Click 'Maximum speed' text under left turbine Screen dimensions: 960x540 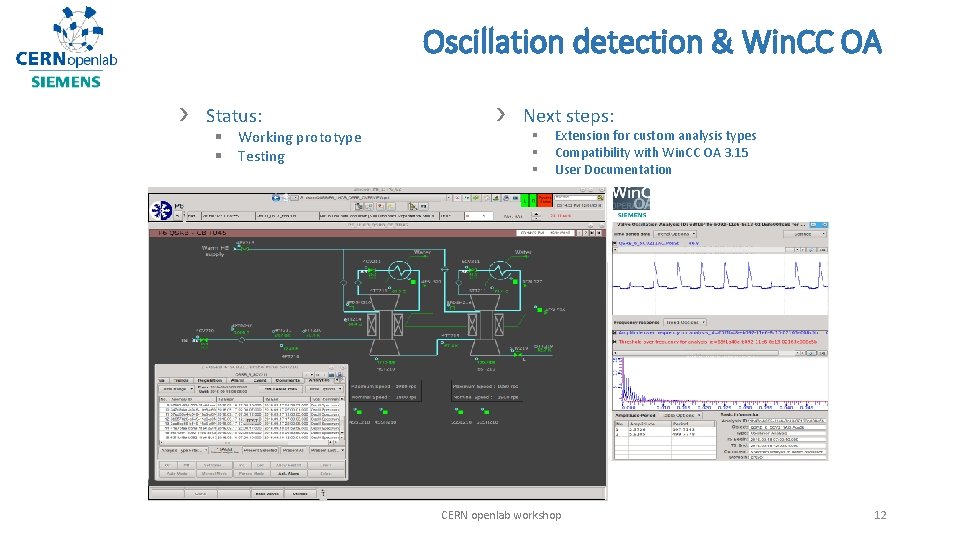[384, 386]
